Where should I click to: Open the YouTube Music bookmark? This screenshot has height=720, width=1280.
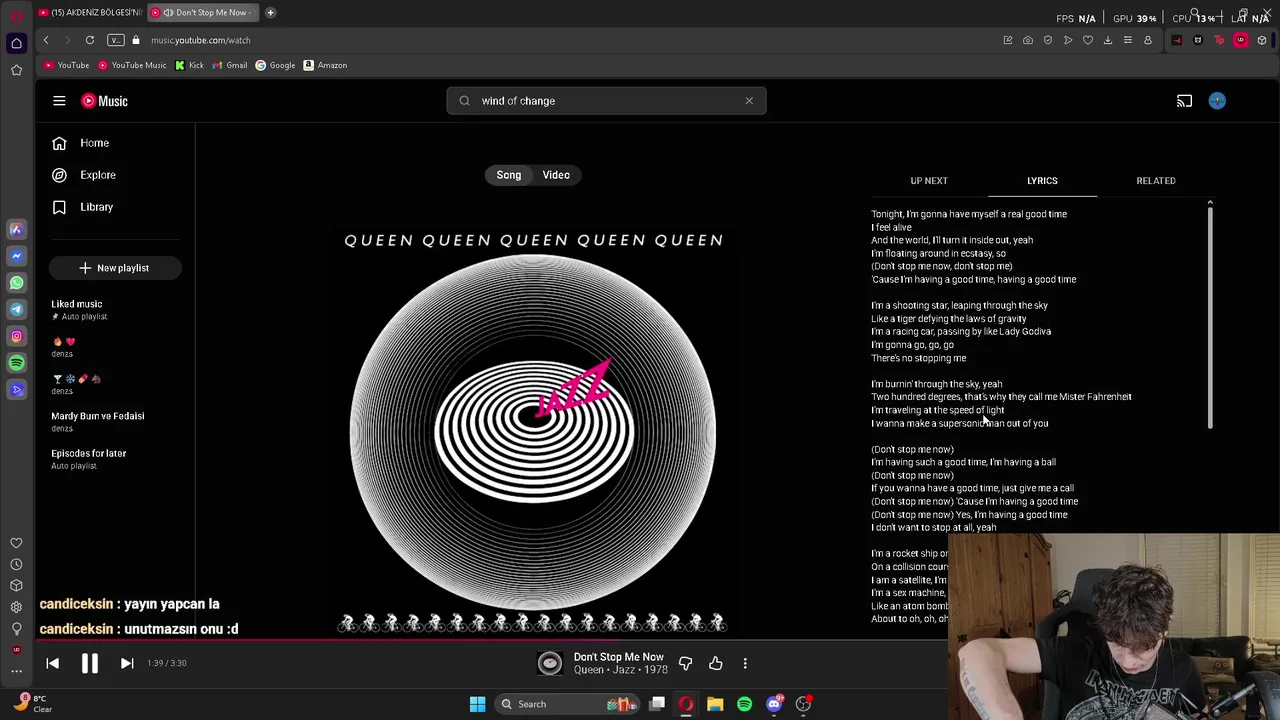click(132, 65)
